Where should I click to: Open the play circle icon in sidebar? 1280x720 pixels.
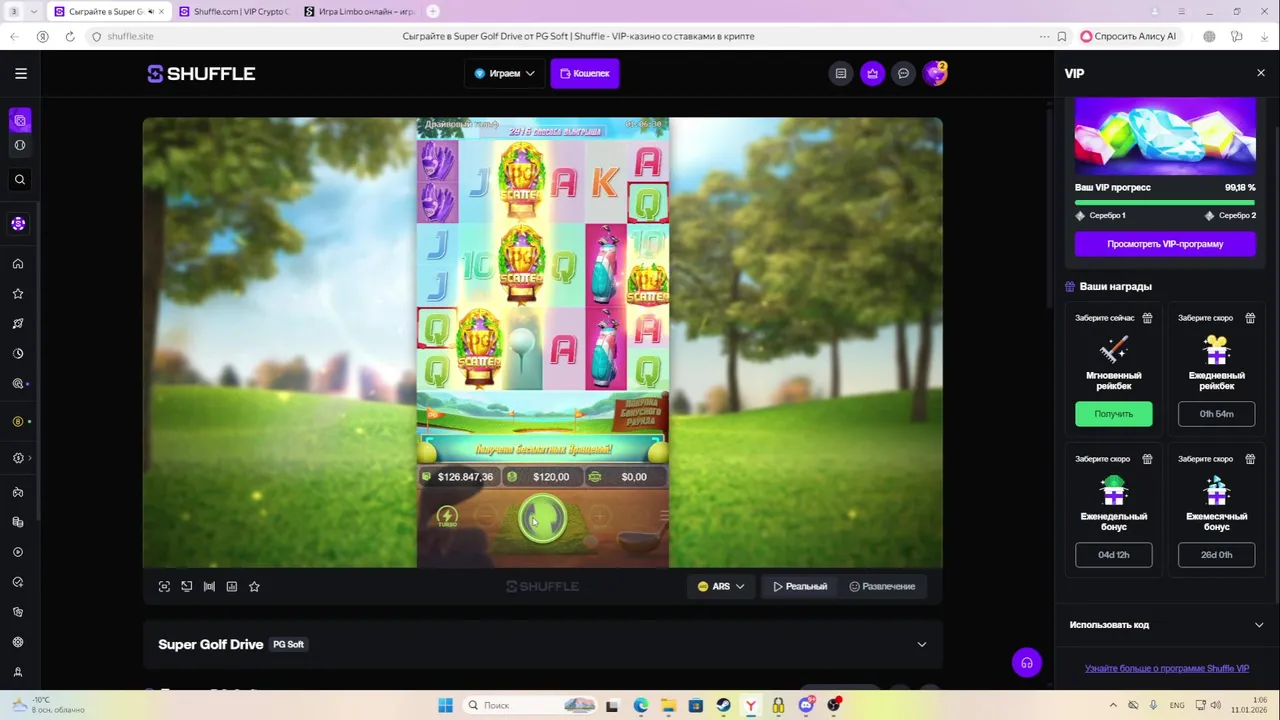click(x=18, y=552)
